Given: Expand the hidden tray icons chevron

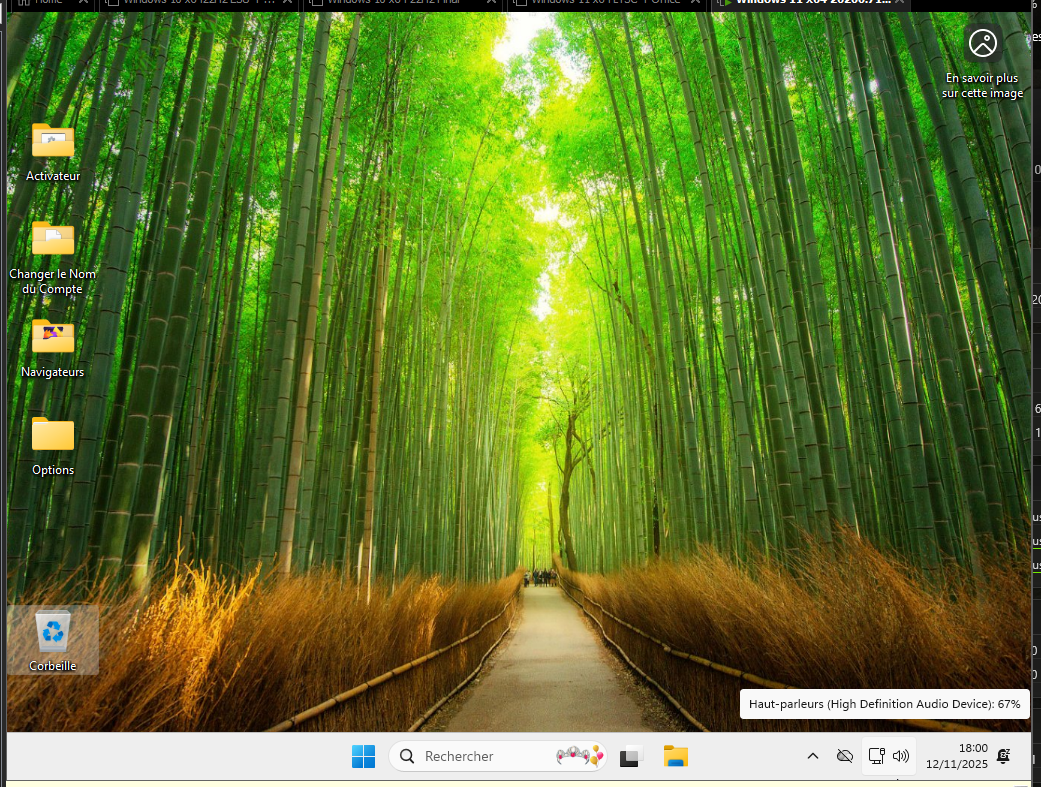Looking at the screenshot, I should pyautogui.click(x=813, y=756).
